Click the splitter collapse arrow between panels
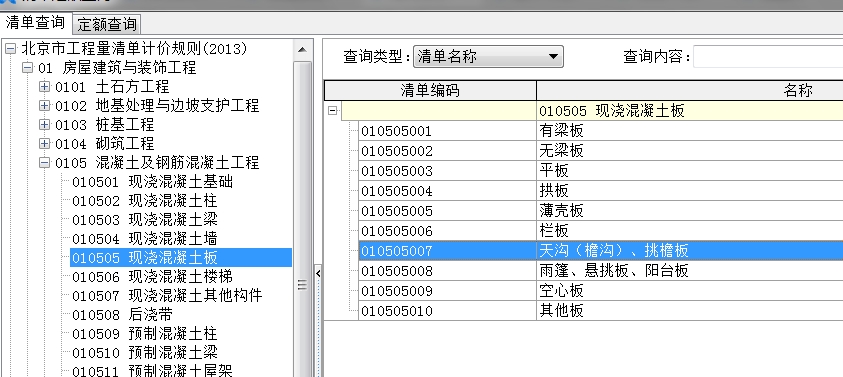843x377 pixels. 318,273
